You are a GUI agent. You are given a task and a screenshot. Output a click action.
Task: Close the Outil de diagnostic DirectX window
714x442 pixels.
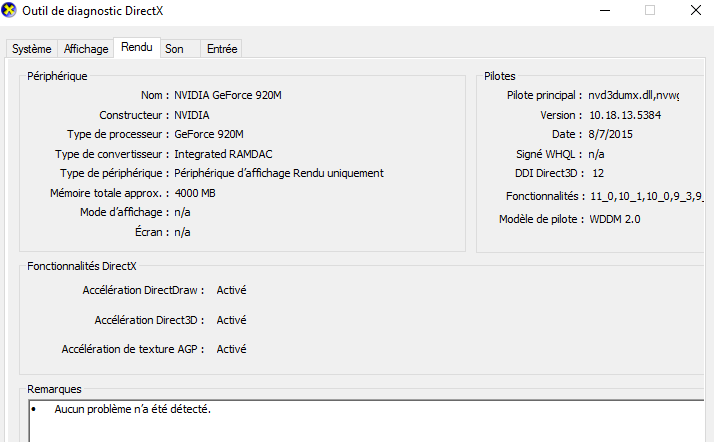pos(695,10)
